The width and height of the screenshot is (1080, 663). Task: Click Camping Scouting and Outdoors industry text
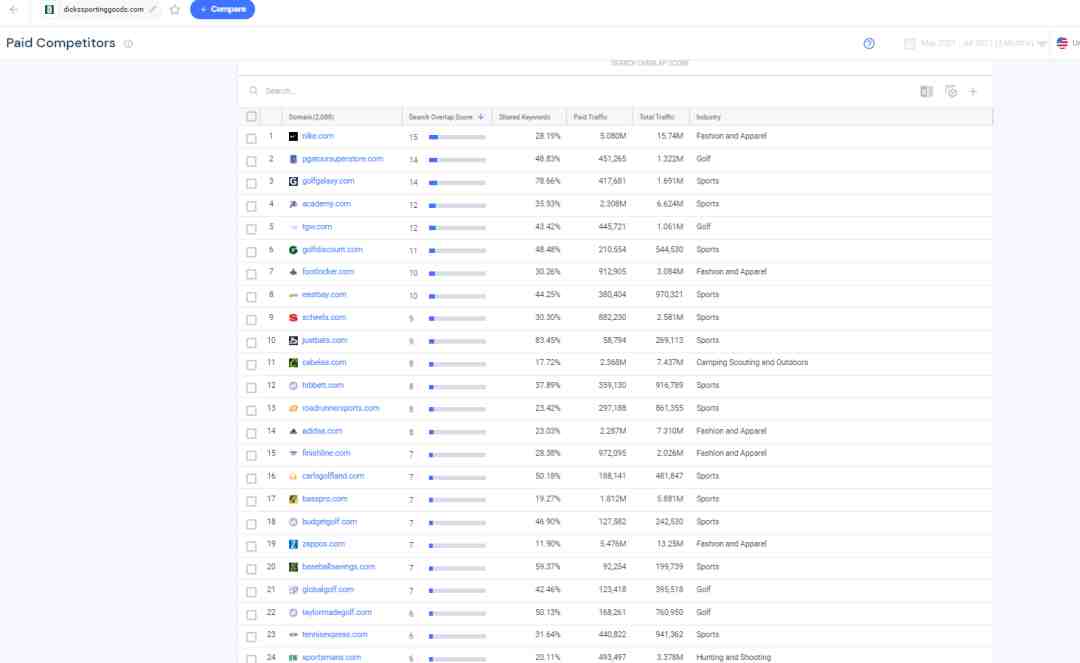click(752, 363)
